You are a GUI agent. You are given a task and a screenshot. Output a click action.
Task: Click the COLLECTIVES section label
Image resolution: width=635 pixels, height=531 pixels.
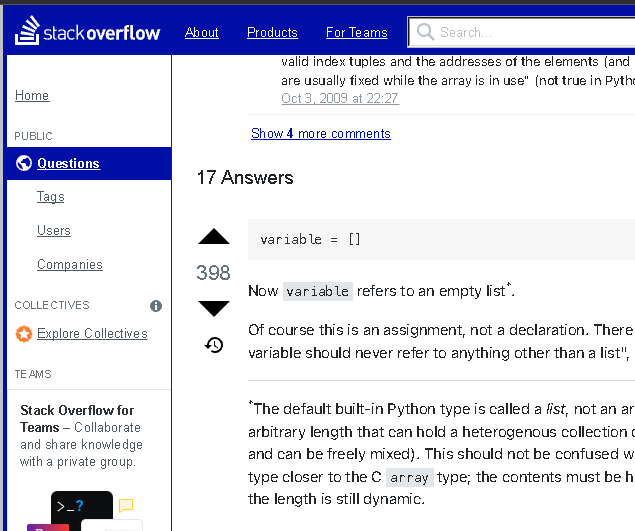point(52,305)
